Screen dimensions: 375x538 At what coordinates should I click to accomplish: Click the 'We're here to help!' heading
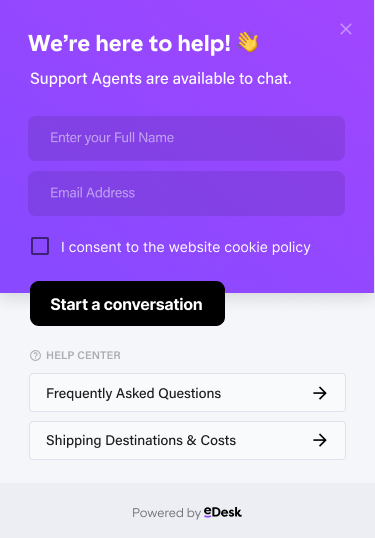coord(129,44)
